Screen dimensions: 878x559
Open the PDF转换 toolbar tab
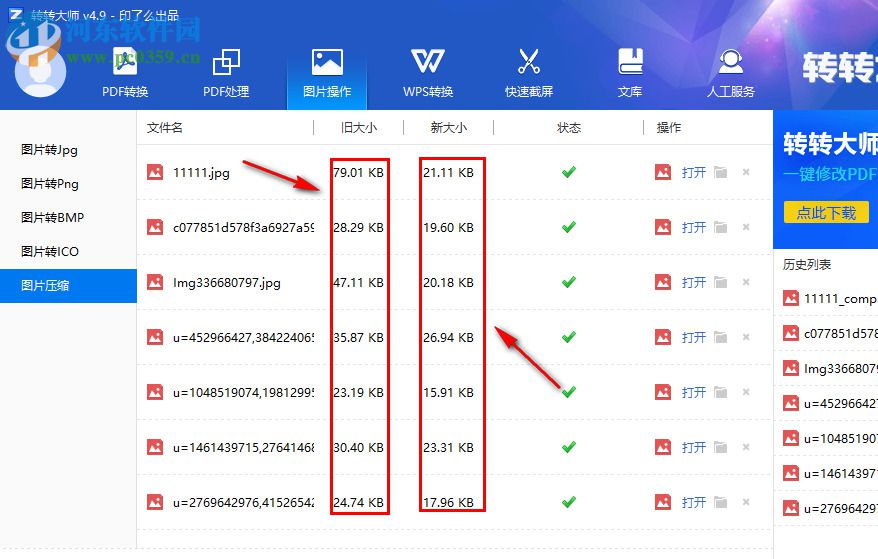click(125, 73)
